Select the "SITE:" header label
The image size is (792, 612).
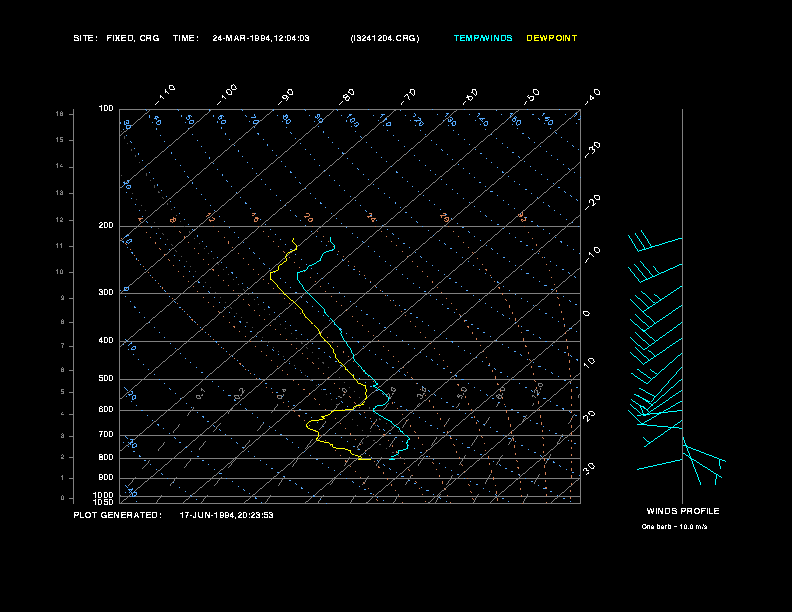85,38
